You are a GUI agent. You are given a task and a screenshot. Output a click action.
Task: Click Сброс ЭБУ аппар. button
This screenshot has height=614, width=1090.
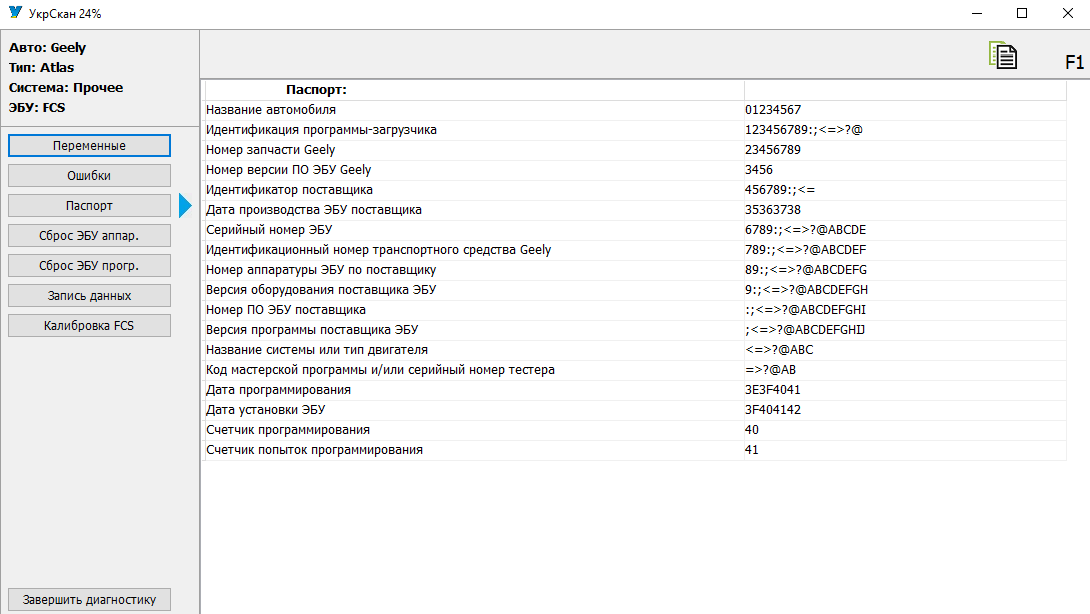[89, 235]
